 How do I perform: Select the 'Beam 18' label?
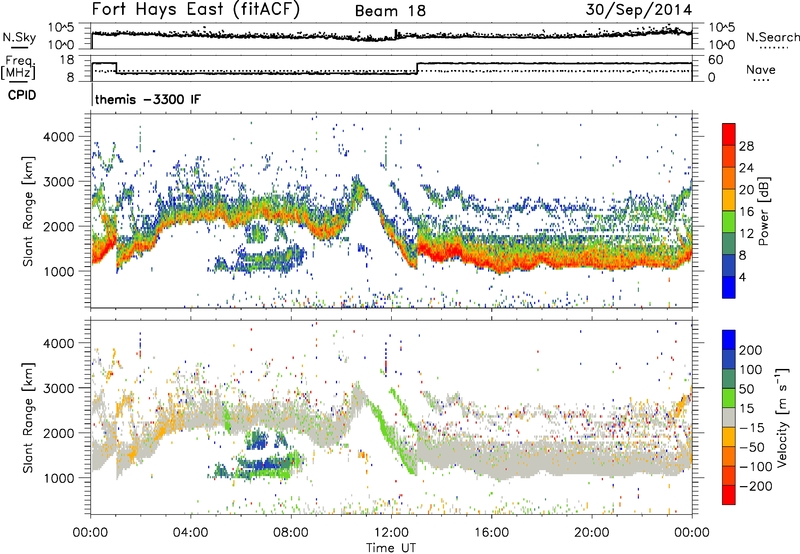tap(390, 11)
